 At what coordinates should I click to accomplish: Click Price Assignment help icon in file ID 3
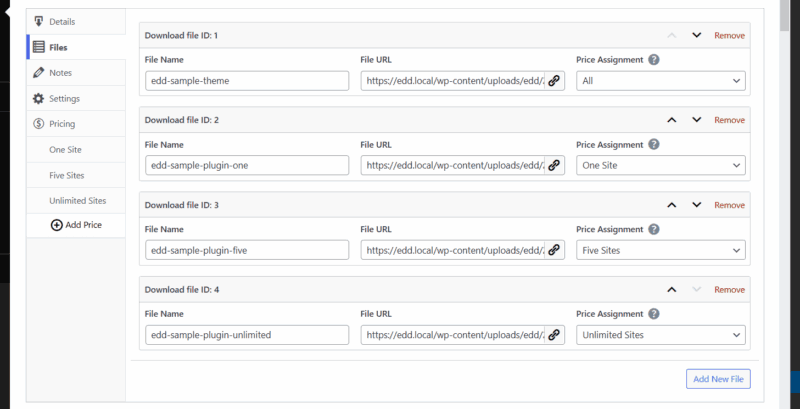coord(654,229)
